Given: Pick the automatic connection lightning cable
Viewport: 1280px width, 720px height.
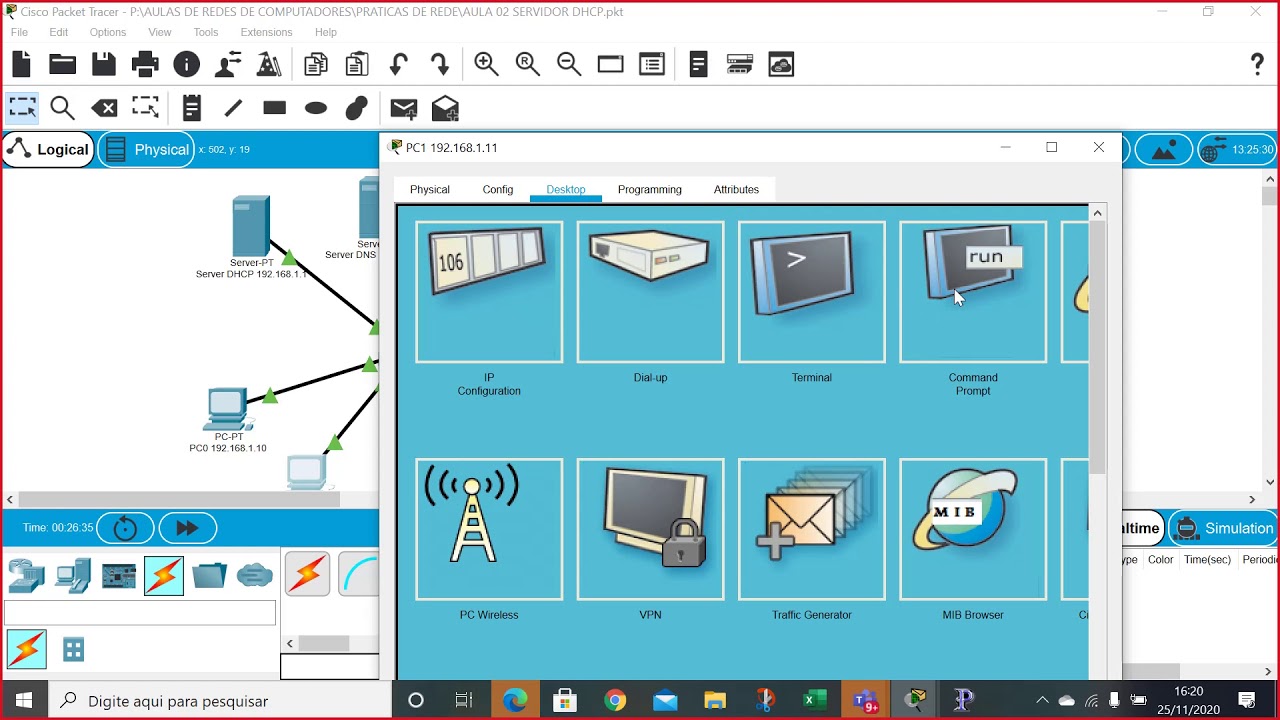Looking at the screenshot, I should click(x=307, y=574).
